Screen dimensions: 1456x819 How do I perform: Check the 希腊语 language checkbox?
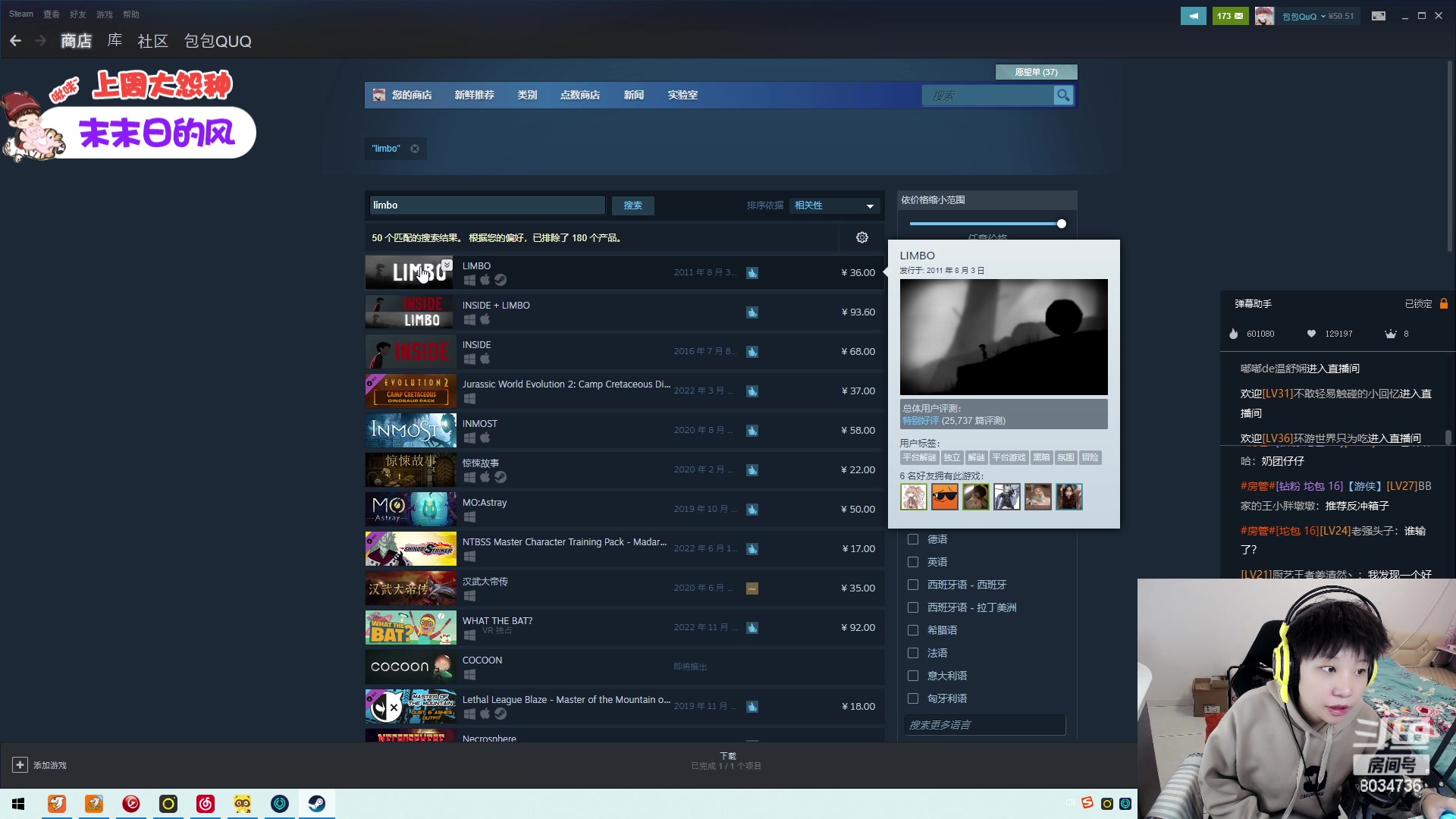[x=913, y=631]
